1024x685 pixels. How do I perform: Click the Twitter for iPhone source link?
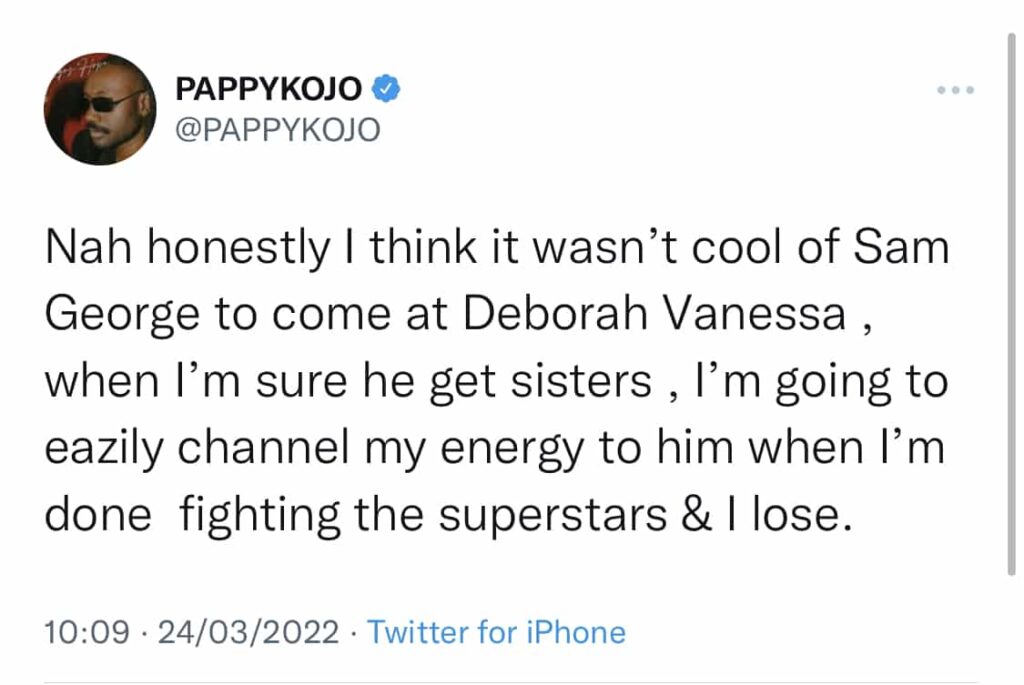click(496, 632)
